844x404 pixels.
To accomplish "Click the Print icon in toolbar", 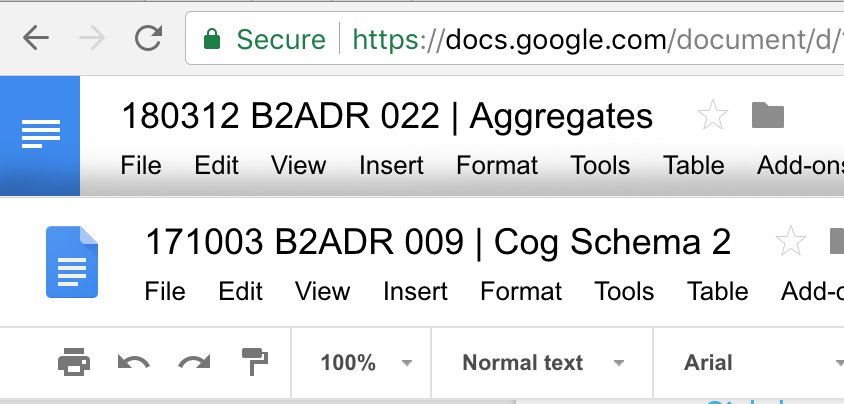I will (x=74, y=362).
